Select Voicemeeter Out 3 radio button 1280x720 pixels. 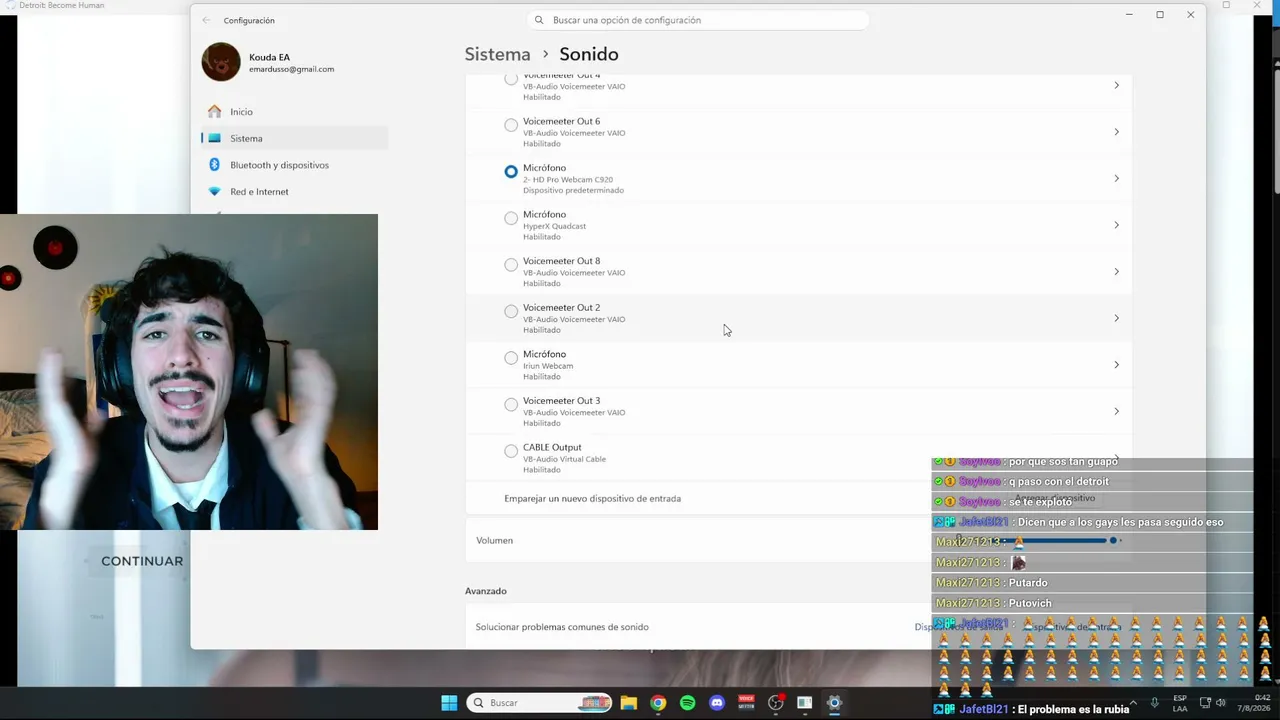point(511,404)
